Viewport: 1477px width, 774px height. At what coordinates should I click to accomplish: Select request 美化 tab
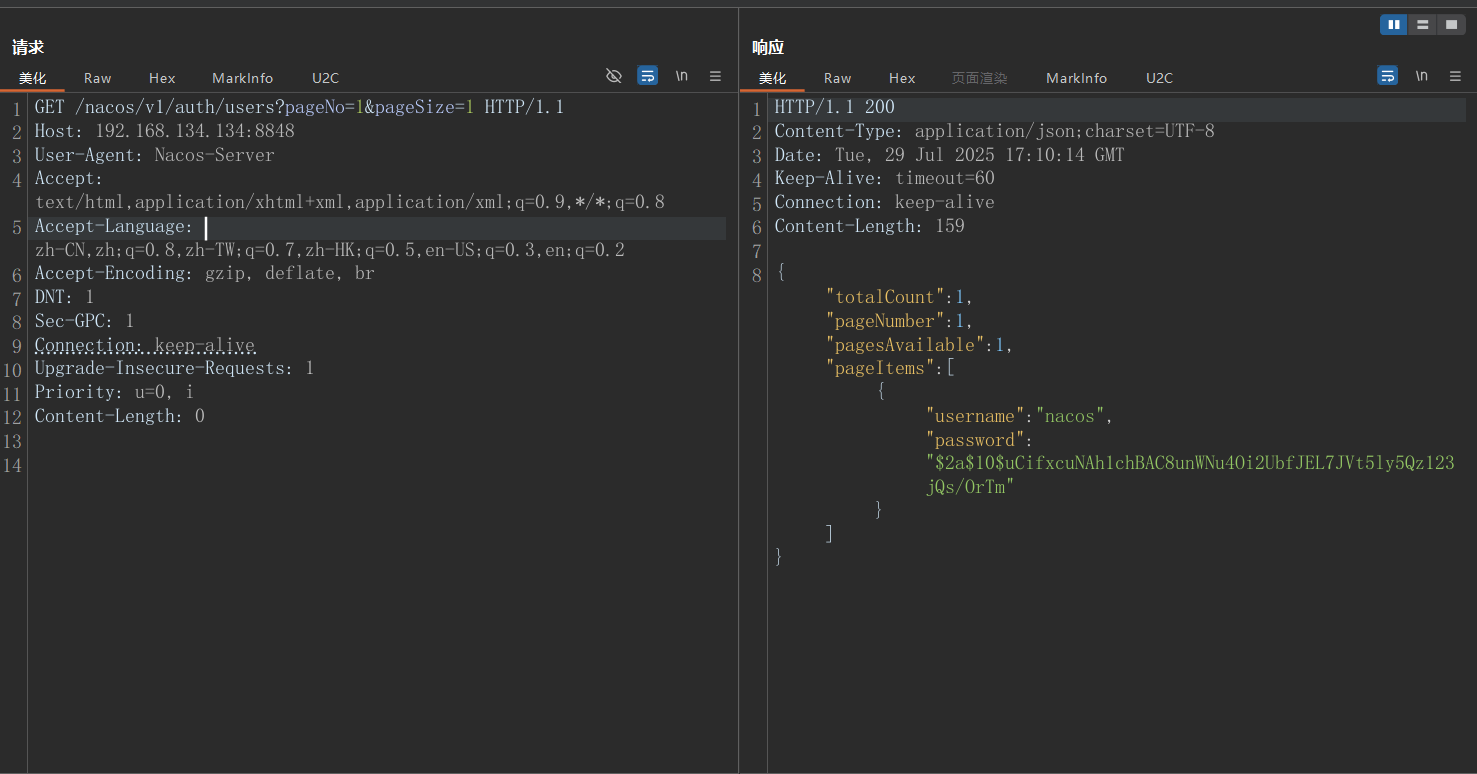(32, 78)
